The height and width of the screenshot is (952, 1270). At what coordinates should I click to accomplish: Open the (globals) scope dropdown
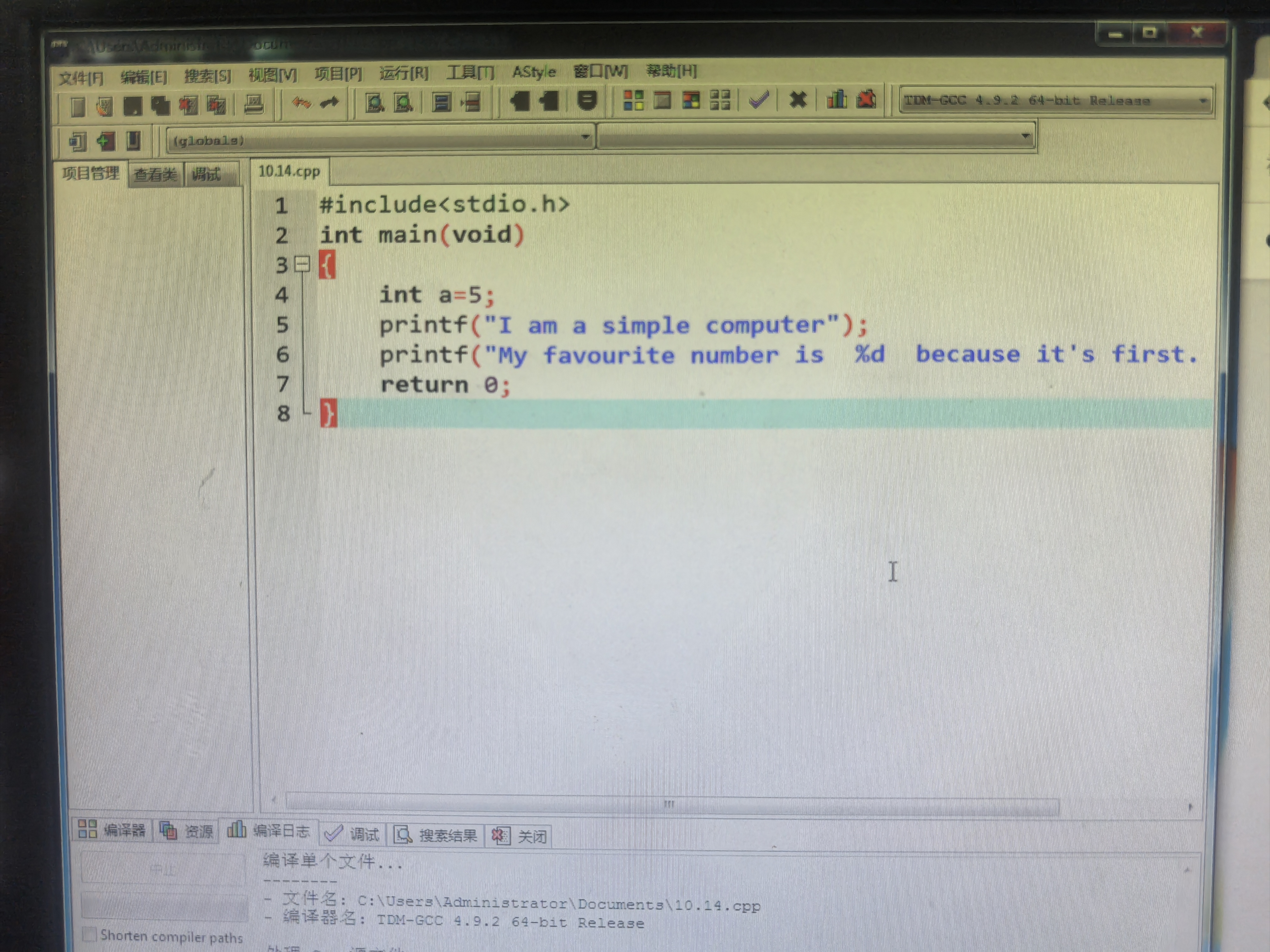point(585,137)
